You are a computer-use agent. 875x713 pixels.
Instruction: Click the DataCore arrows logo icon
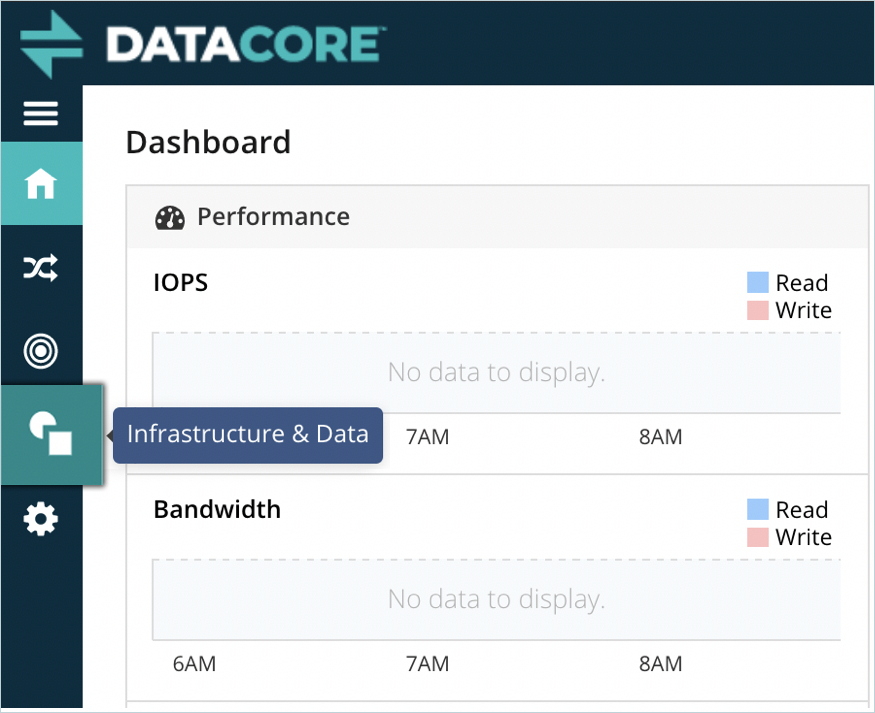tap(52, 44)
